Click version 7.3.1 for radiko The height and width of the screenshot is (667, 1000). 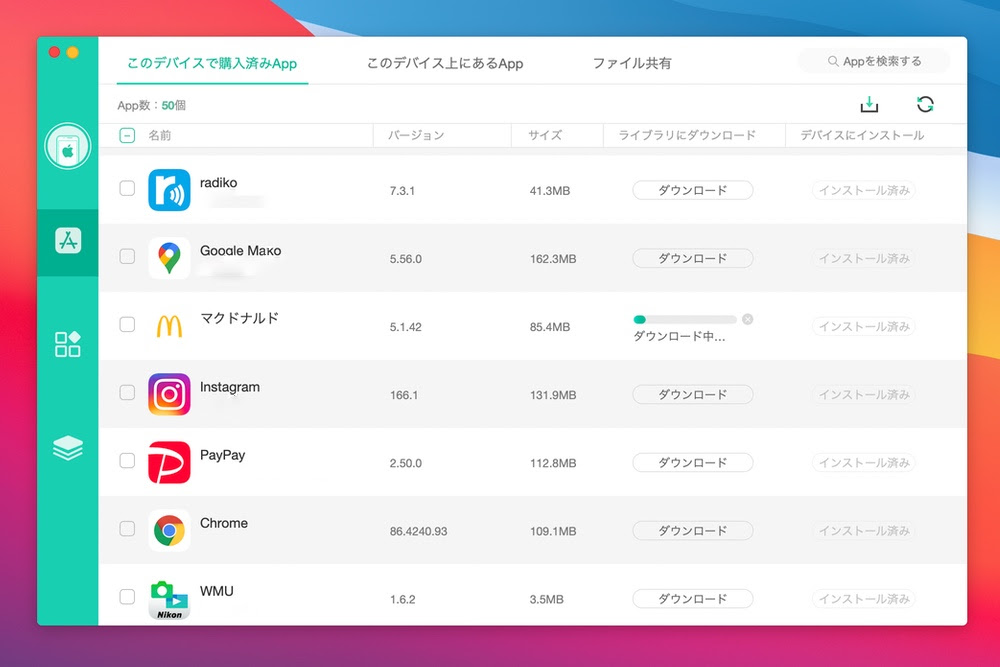402,191
